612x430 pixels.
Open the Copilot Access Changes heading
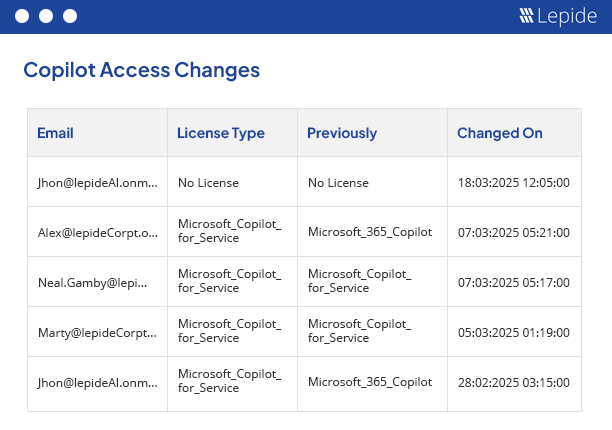(x=142, y=70)
